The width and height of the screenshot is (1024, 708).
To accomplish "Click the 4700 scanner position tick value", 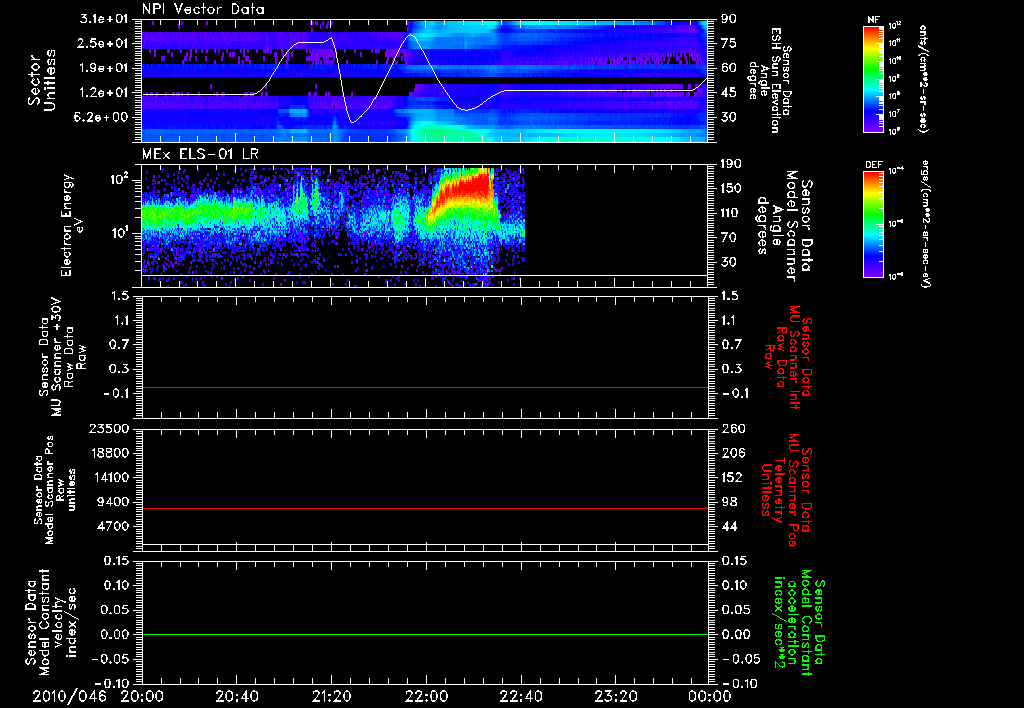I will pyautogui.click(x=113, y=526).
